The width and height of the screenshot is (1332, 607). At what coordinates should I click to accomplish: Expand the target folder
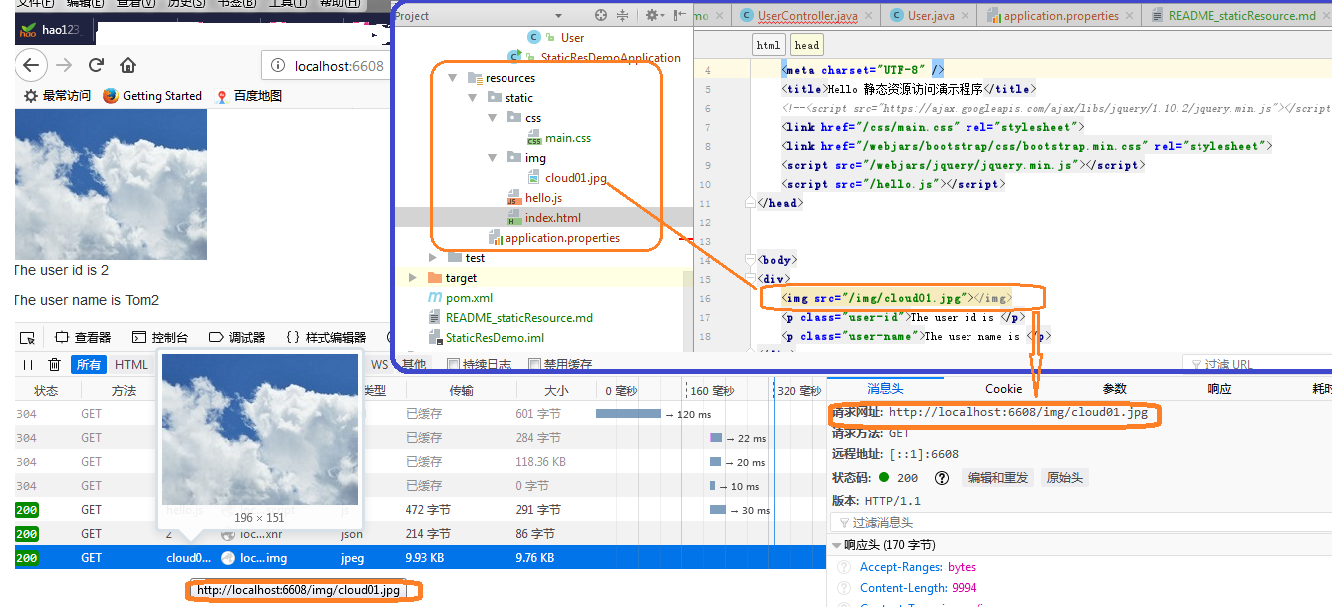(412, 278)
